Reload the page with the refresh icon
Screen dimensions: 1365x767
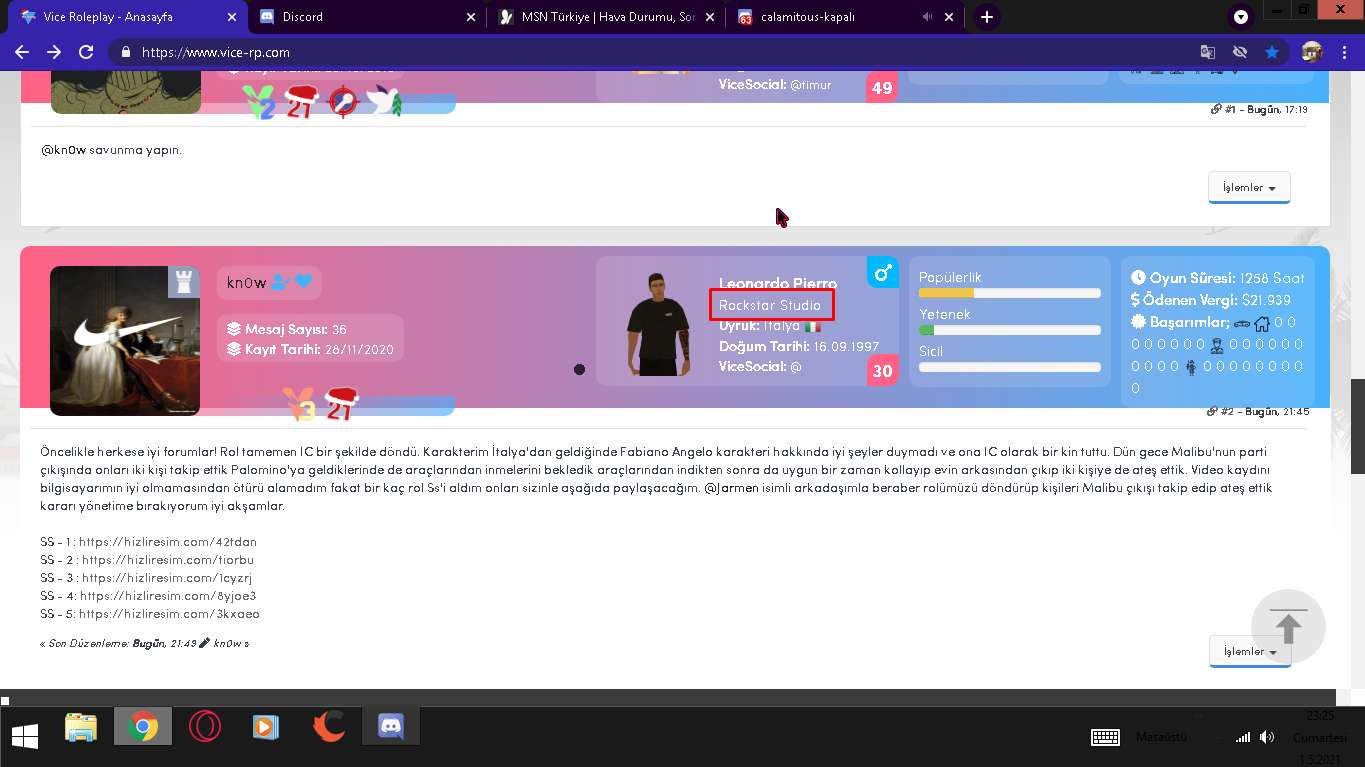(x=86, y=52)
